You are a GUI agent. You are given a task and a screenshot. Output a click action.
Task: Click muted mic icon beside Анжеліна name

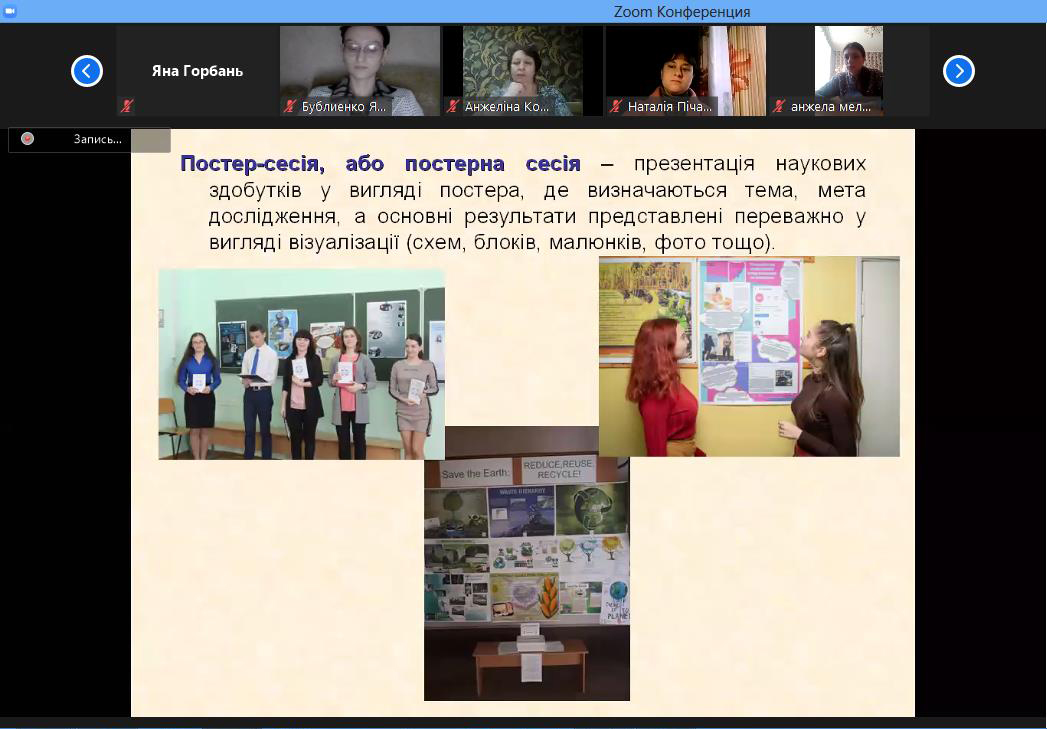[453, 106]
